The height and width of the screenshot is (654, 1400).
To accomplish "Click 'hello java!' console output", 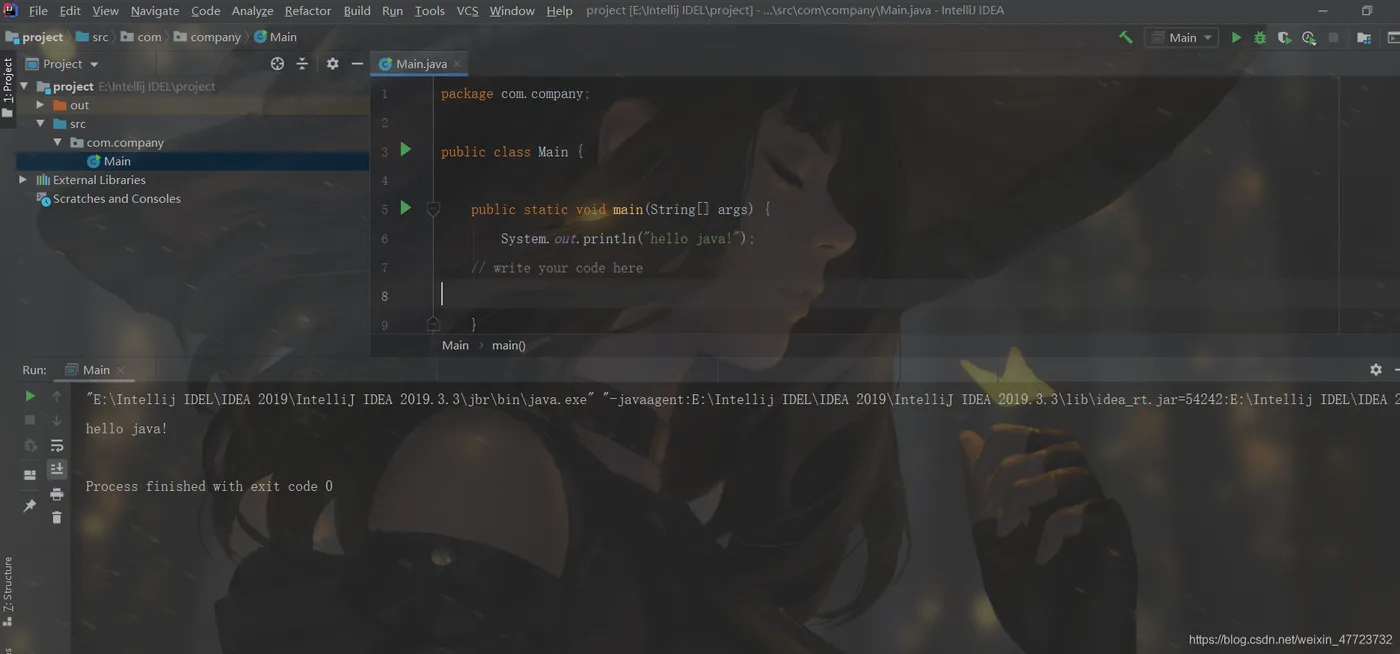I will tap(127, 428).
